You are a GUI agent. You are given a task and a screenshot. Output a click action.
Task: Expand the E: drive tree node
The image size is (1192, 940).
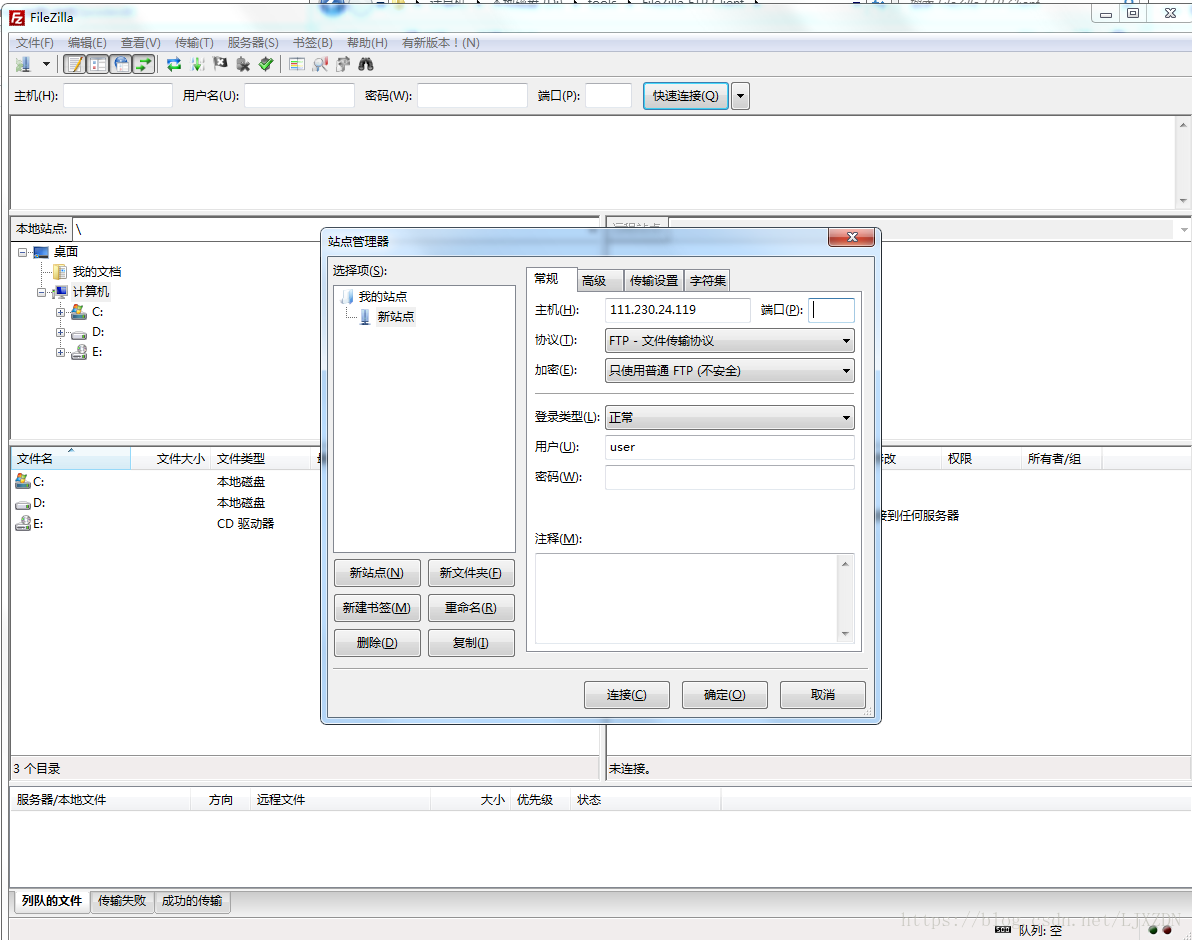pyautogui.click(x=60, y=352)
